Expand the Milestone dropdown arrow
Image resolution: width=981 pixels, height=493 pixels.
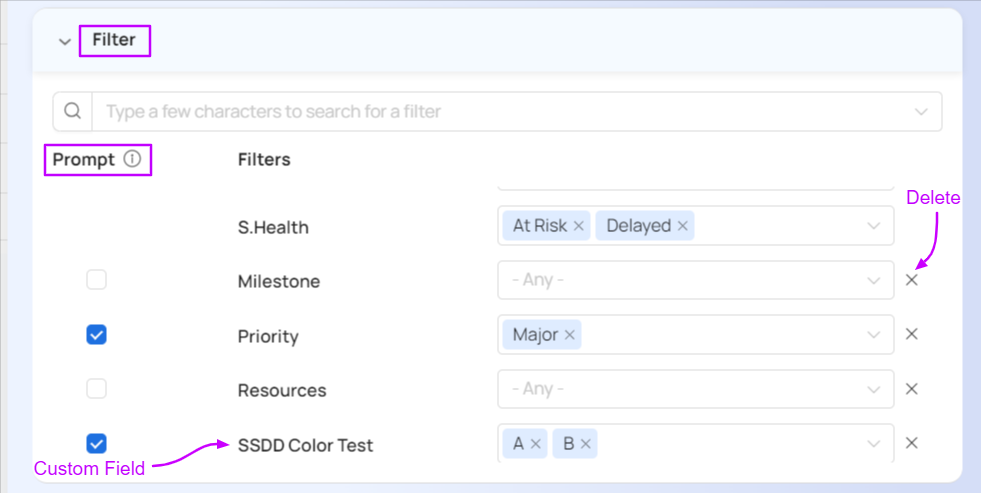(874, 281)
